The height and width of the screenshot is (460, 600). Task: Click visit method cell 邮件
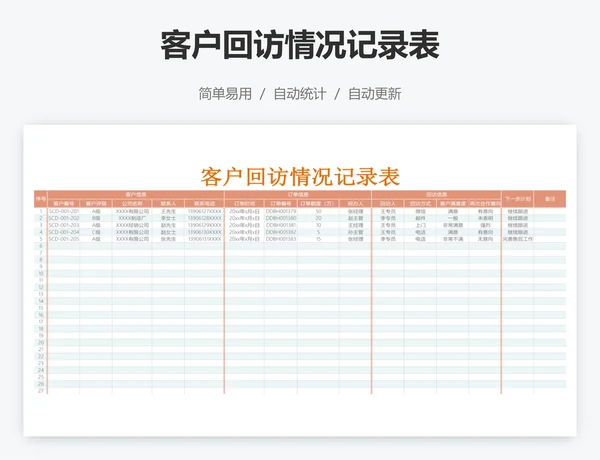[x=420, y=218]
